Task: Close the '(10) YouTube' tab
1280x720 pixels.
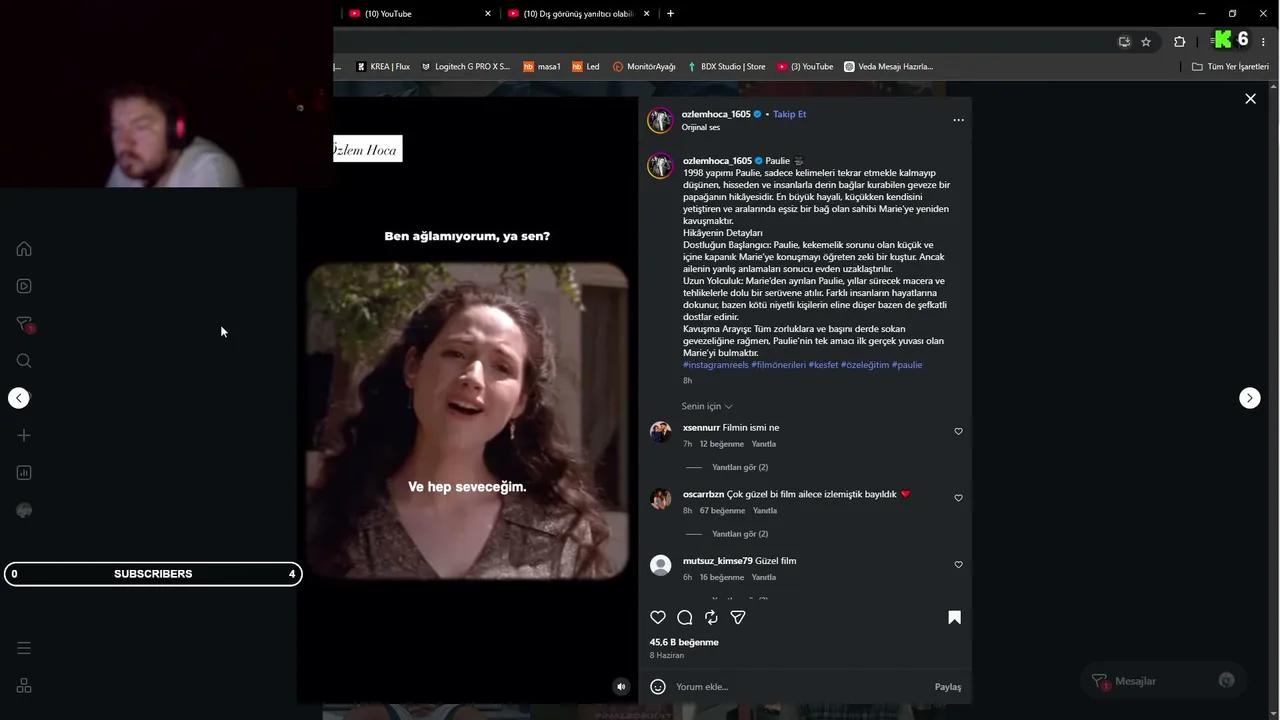Action: [488, 14]
